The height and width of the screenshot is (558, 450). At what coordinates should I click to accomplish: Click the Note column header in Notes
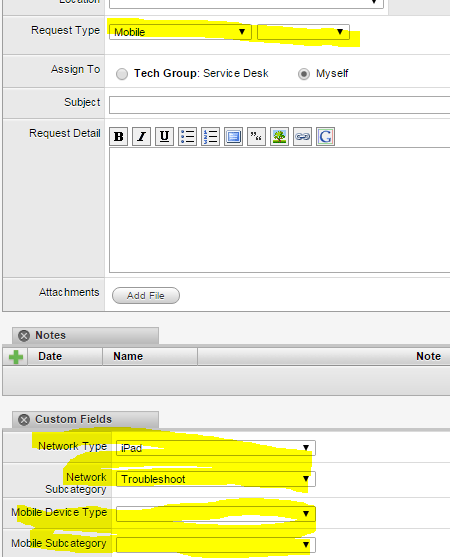click(429, 357)
